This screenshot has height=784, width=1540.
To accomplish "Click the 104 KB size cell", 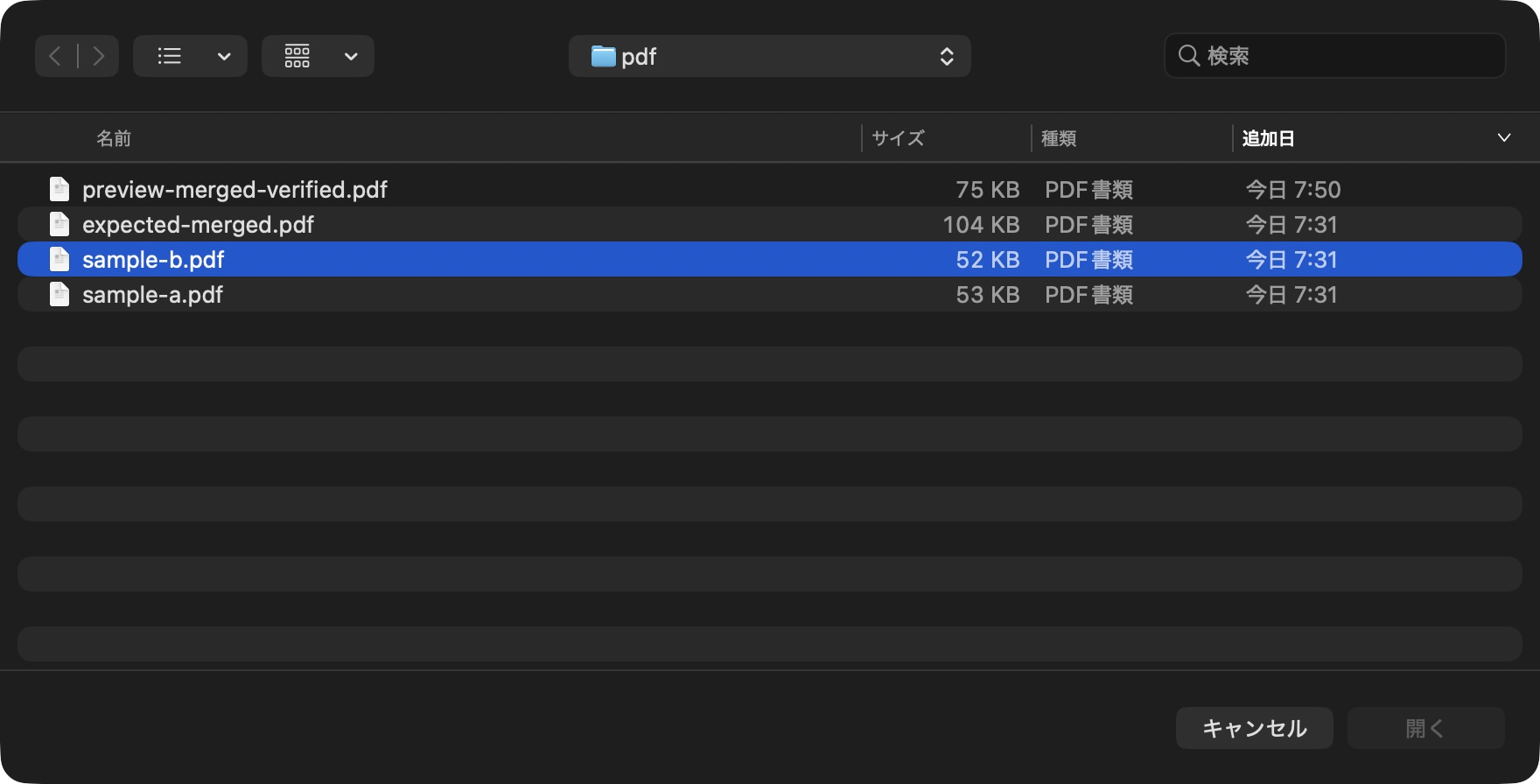I will click(981, 225).
